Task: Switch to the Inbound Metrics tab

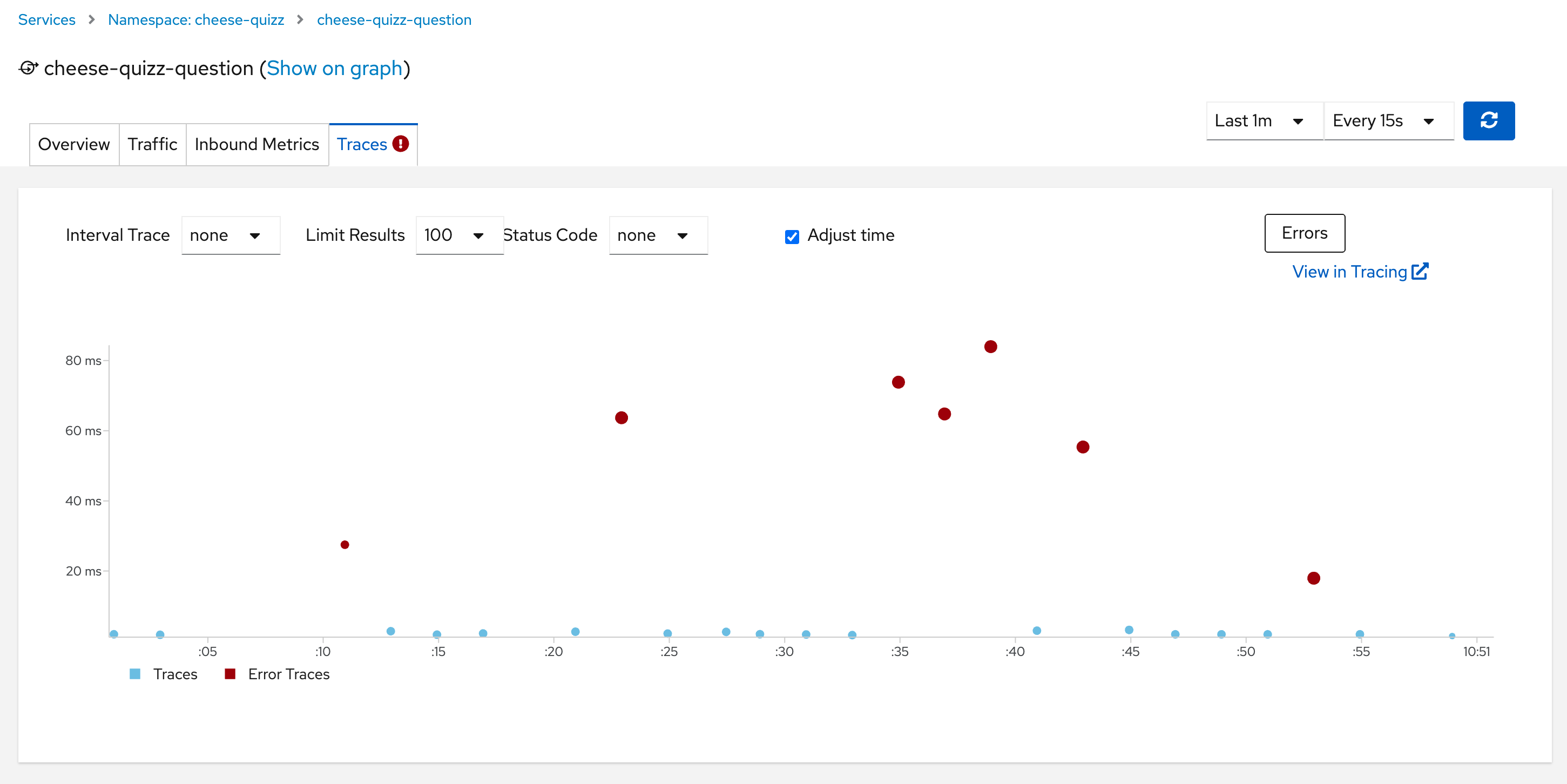Action: pos(256,145)
